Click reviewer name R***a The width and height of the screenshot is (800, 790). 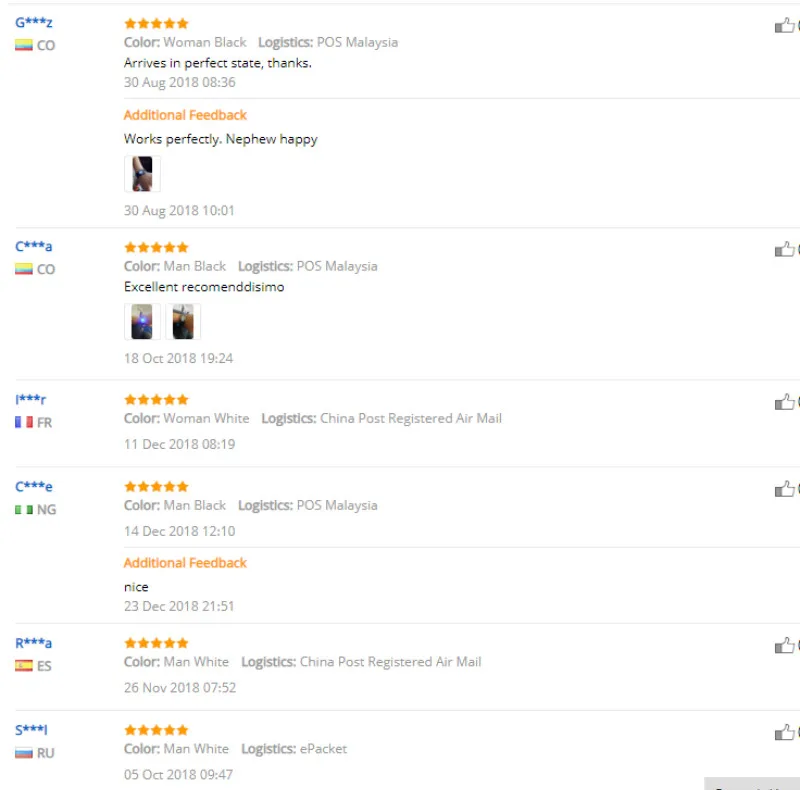[x=34, y=643]
